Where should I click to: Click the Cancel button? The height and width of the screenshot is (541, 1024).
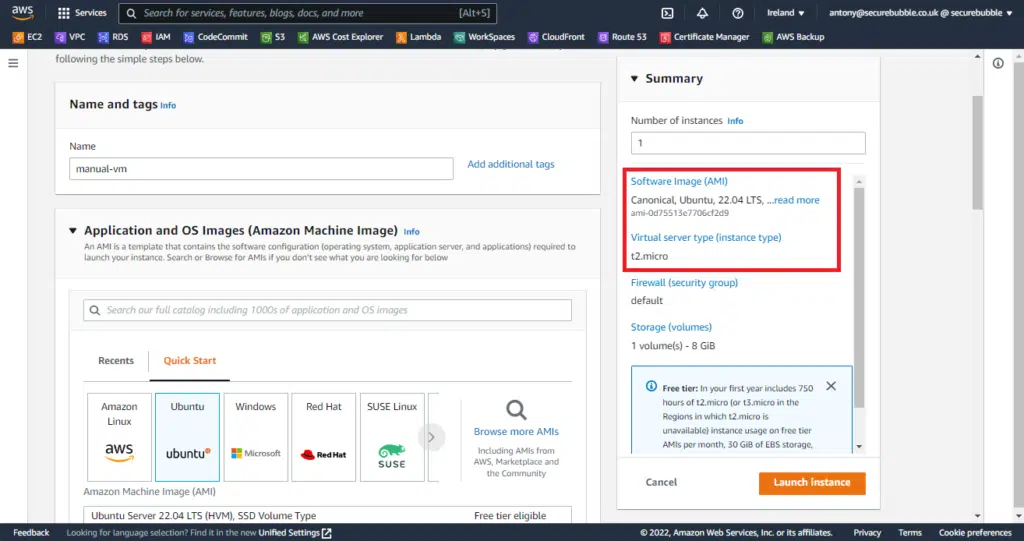point(661,482)
